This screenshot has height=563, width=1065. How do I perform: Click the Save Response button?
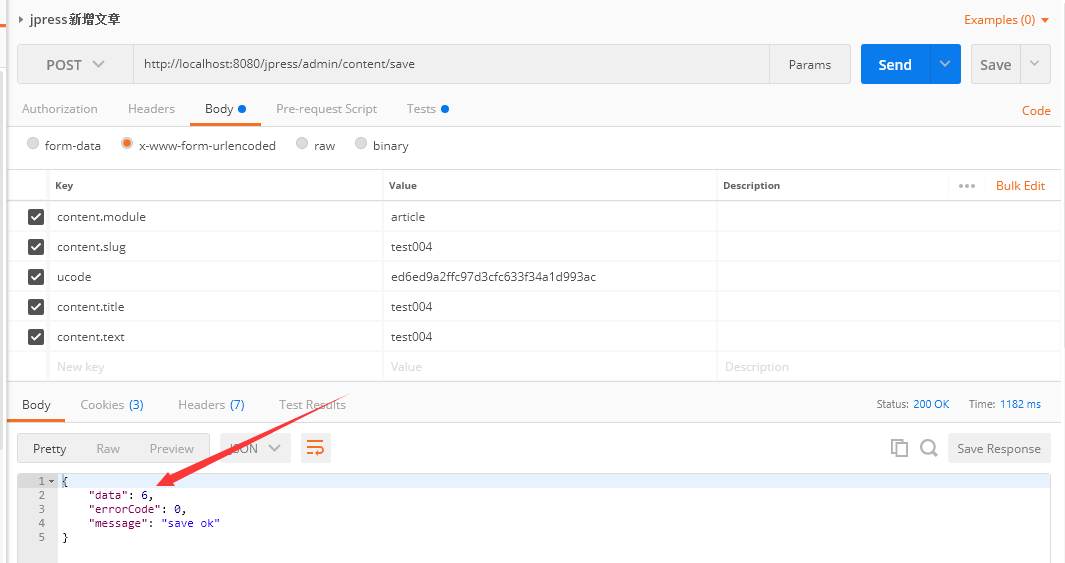[999, 448]
